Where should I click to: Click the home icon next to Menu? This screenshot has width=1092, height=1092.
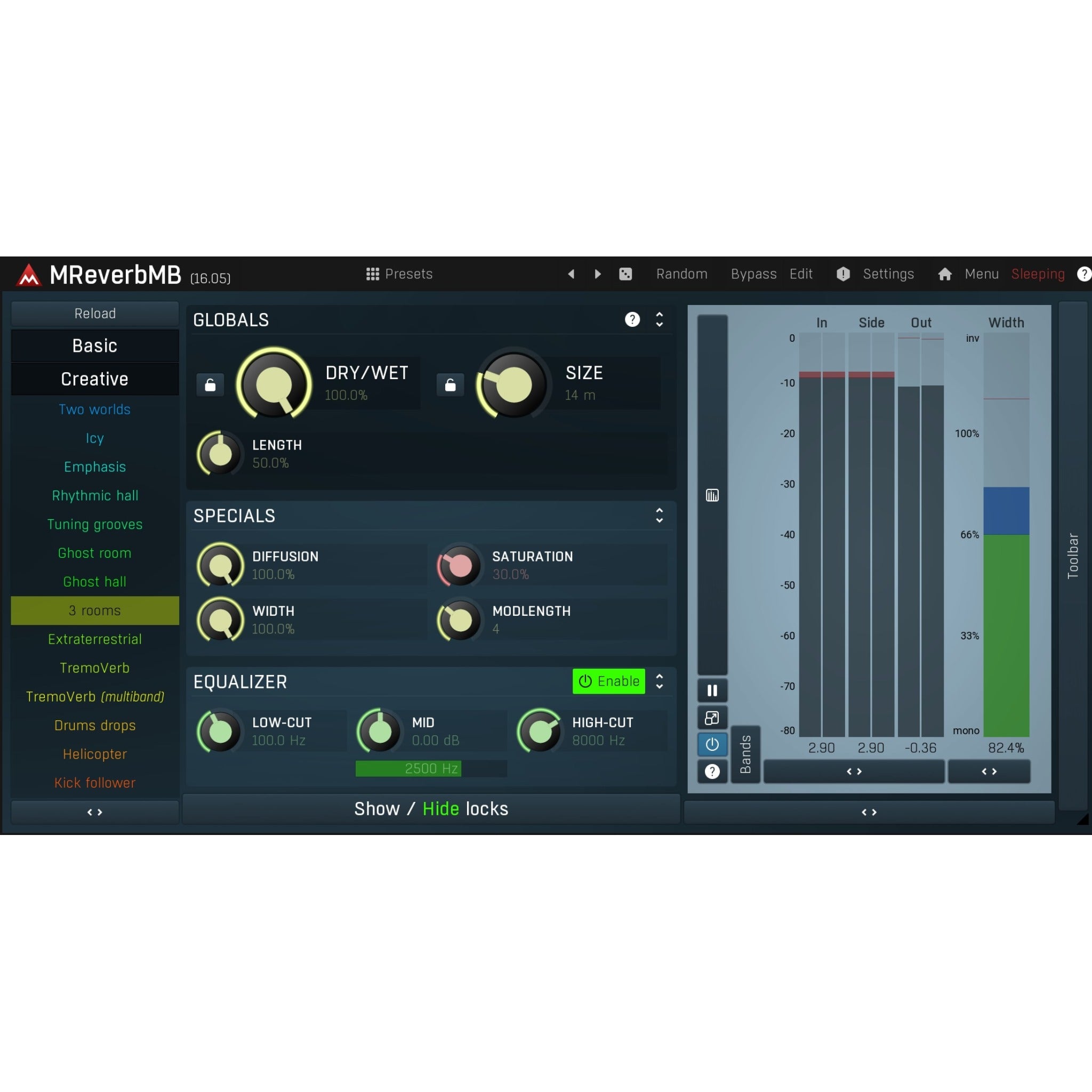tap(944, 274)
